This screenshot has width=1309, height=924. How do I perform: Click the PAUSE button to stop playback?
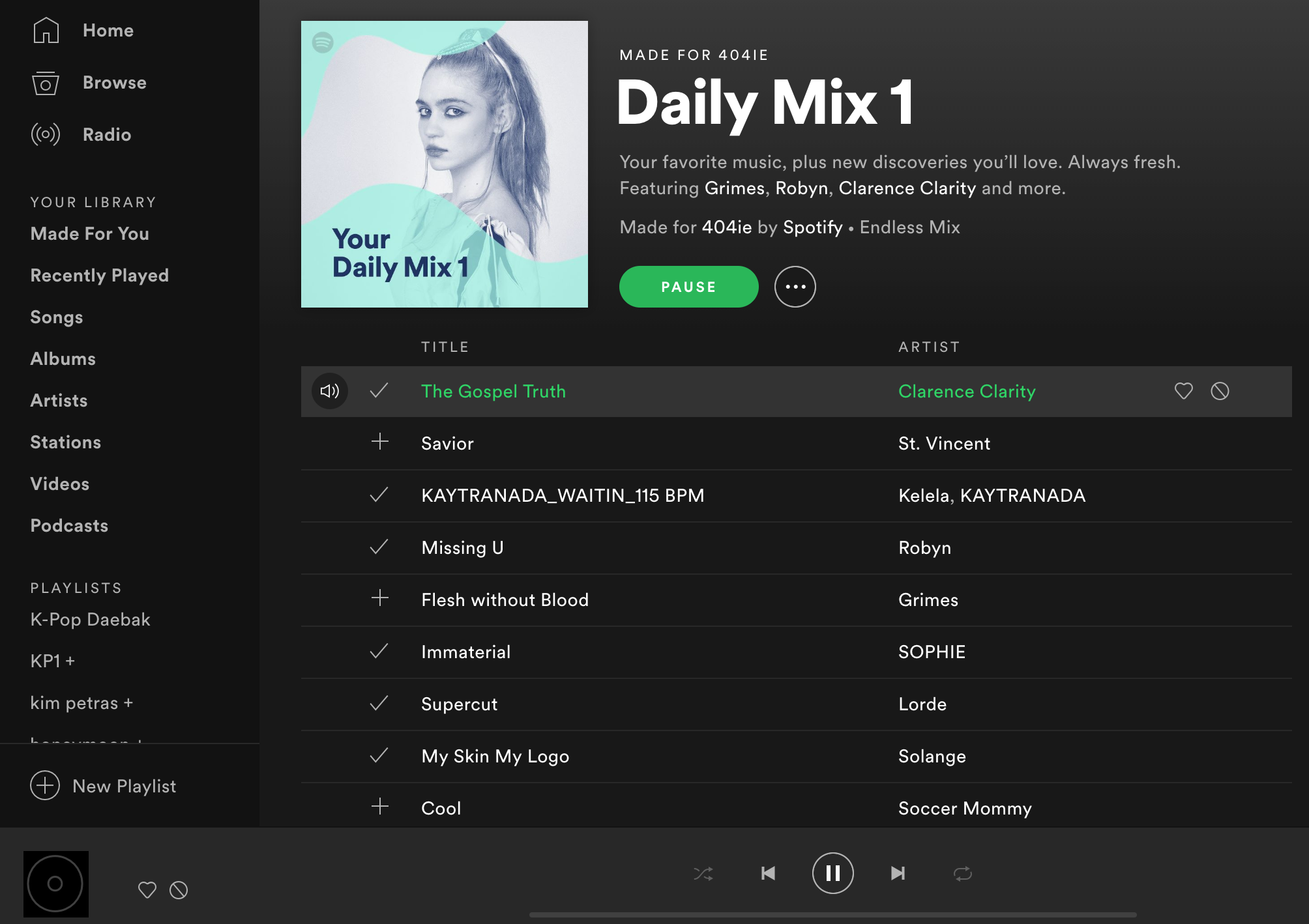pyautogui.click(x=688, y=287)
